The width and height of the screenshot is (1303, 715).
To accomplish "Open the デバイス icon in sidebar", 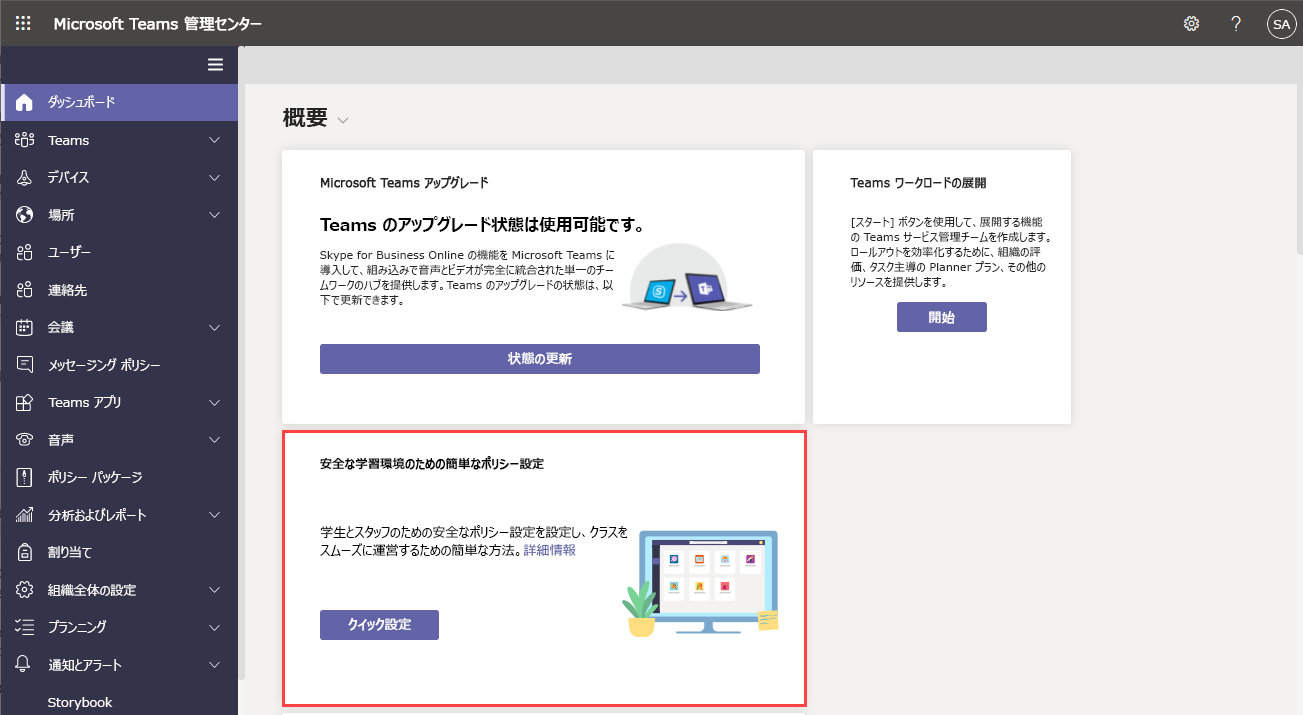I will (23, 177).
